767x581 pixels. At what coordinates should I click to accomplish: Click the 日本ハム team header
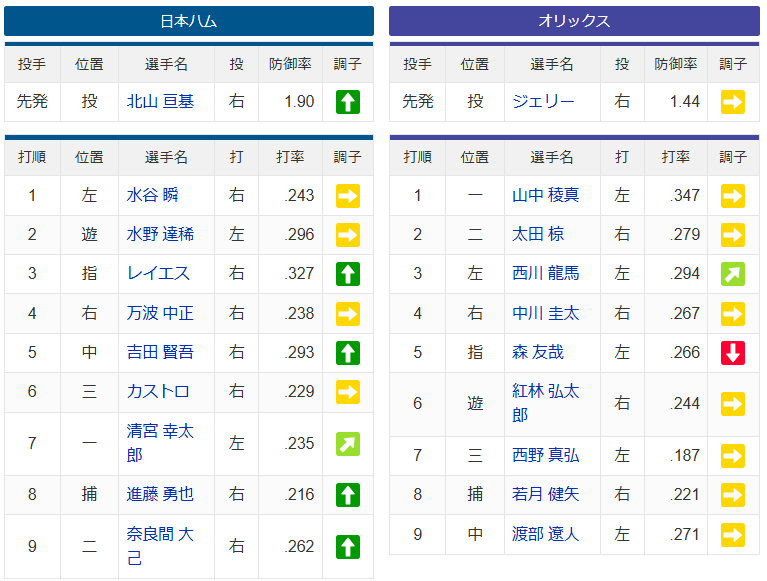tap(189, 21)
